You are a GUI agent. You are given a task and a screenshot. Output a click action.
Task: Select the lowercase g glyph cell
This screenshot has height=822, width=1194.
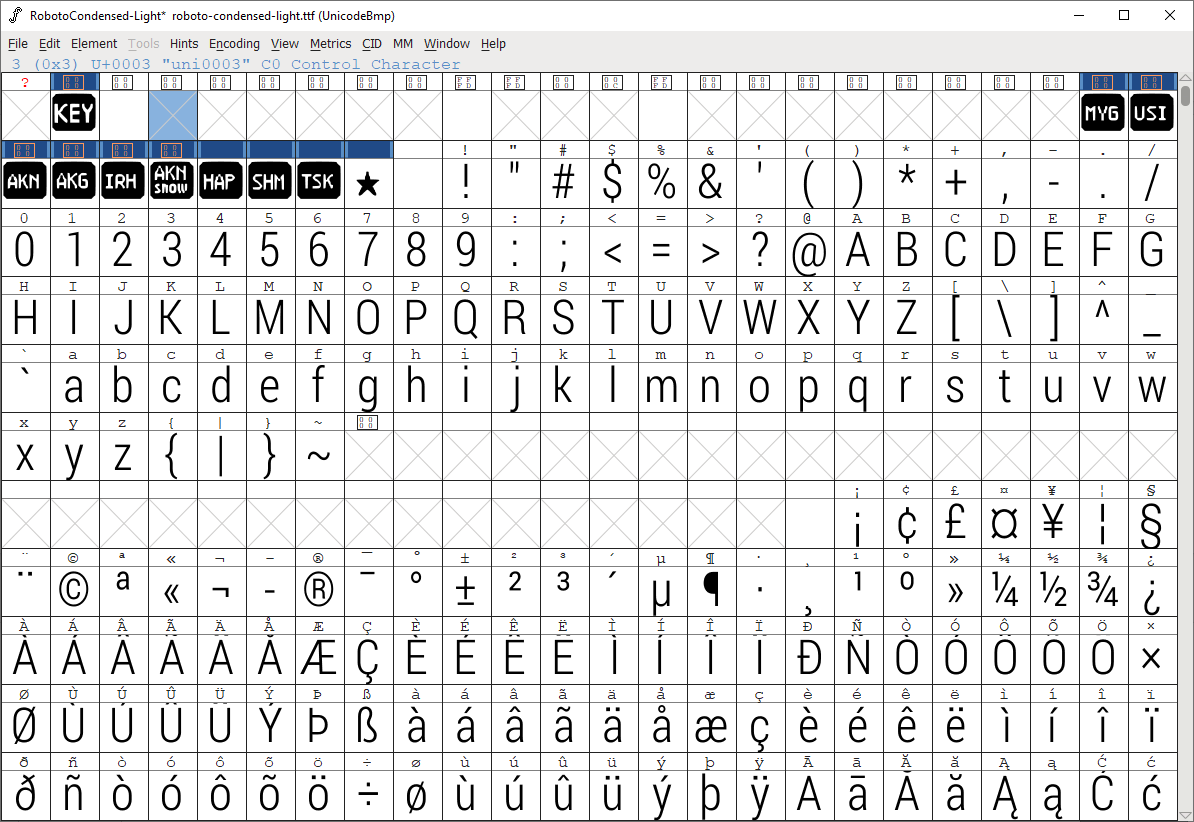[368, 386]
